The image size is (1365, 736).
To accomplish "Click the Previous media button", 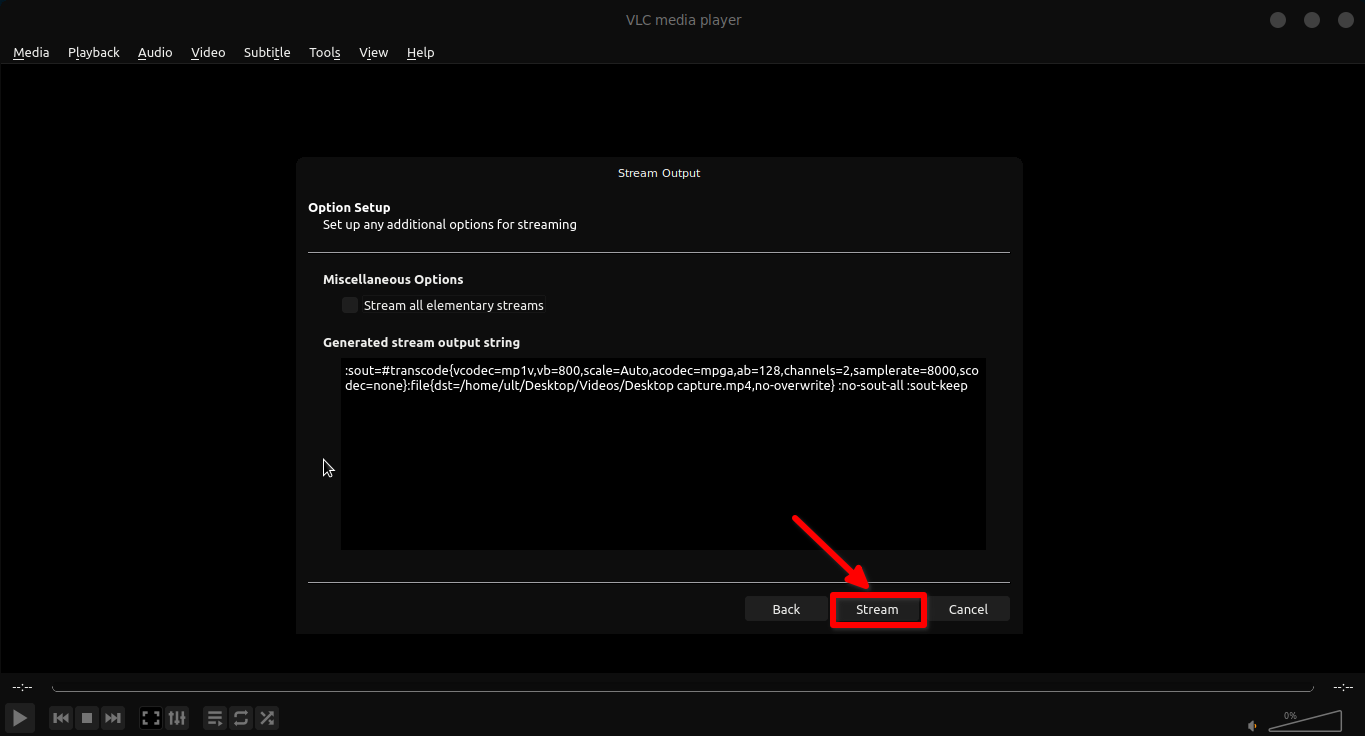I will point(61,718).
